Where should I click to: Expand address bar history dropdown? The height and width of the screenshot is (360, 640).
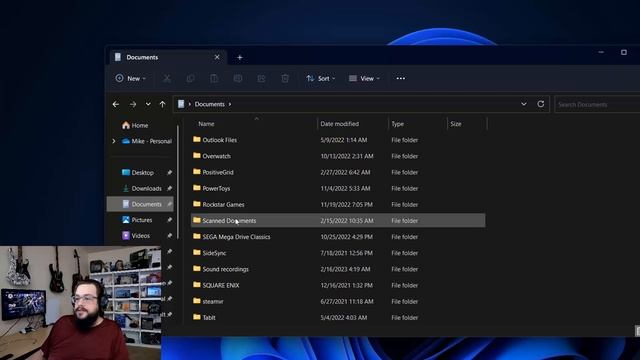coord(524,104)
